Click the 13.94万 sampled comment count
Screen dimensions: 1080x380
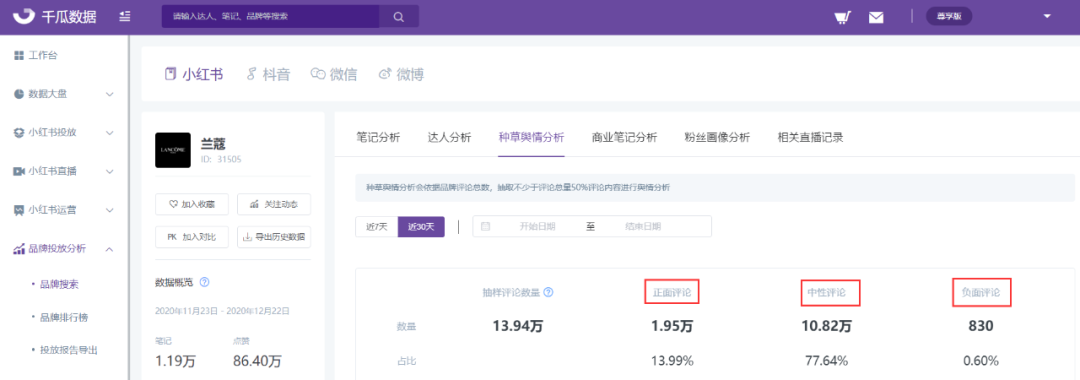click(x=518, y=326)
